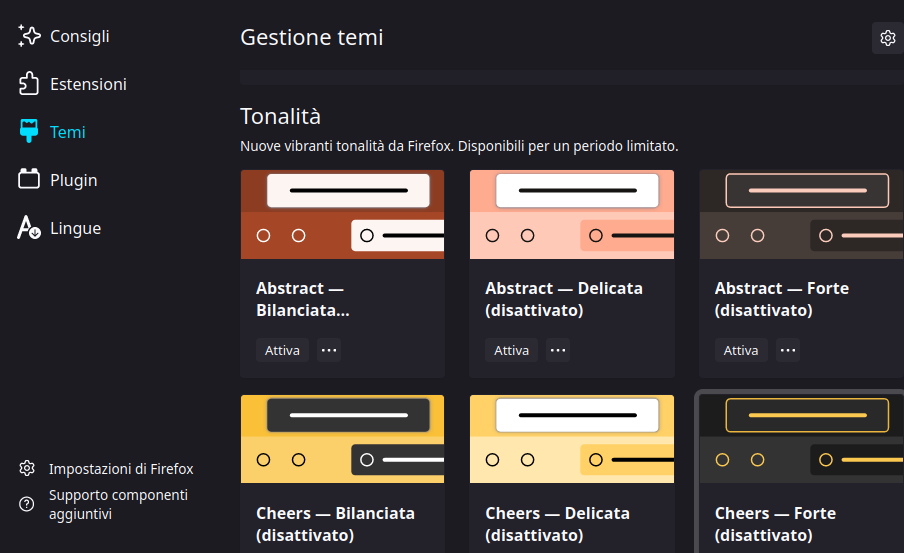Click the Cheers — Forte (disattivato) title
Viewport: 904px width, 553px height.
pos(775,524)
